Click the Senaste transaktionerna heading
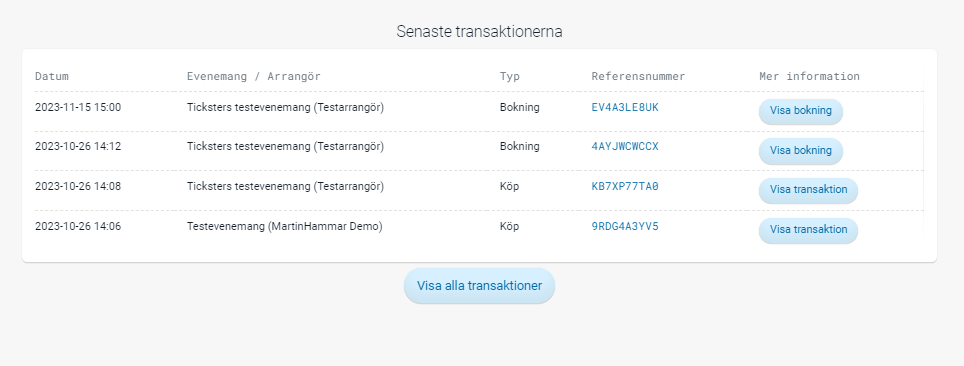Screen dimensions: 964x366 [x=480, y=31]
